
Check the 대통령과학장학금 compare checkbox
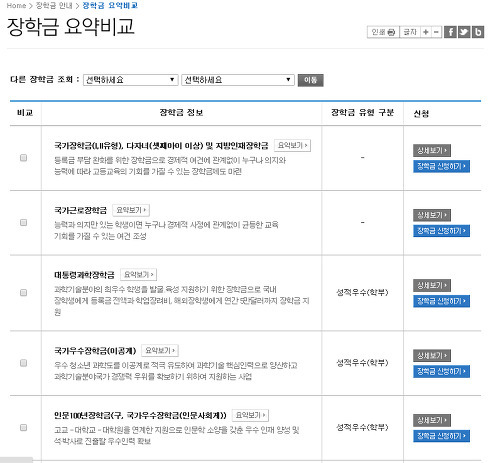[x=23, y=293]
